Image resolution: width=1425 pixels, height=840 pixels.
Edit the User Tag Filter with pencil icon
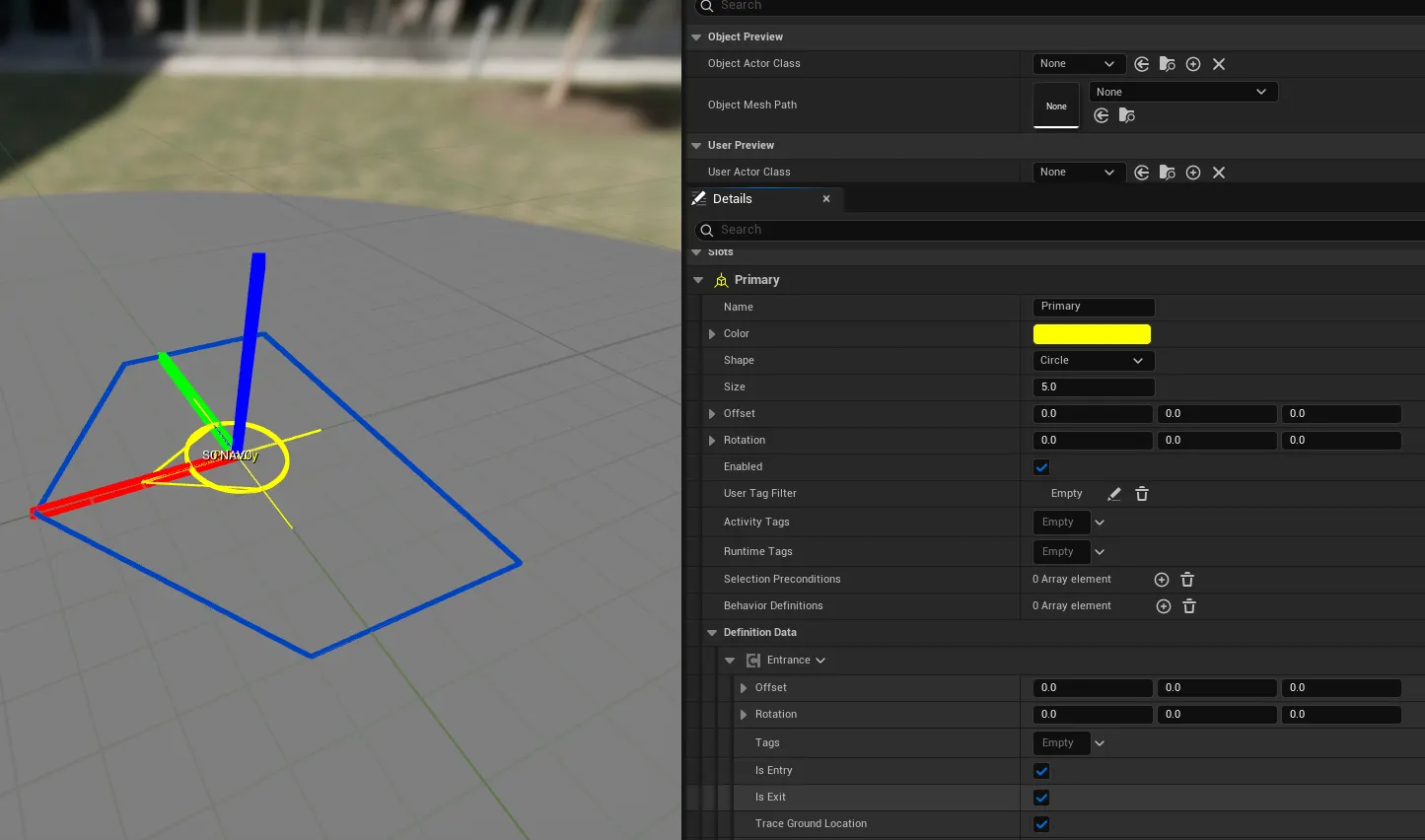click(1114, 494)
